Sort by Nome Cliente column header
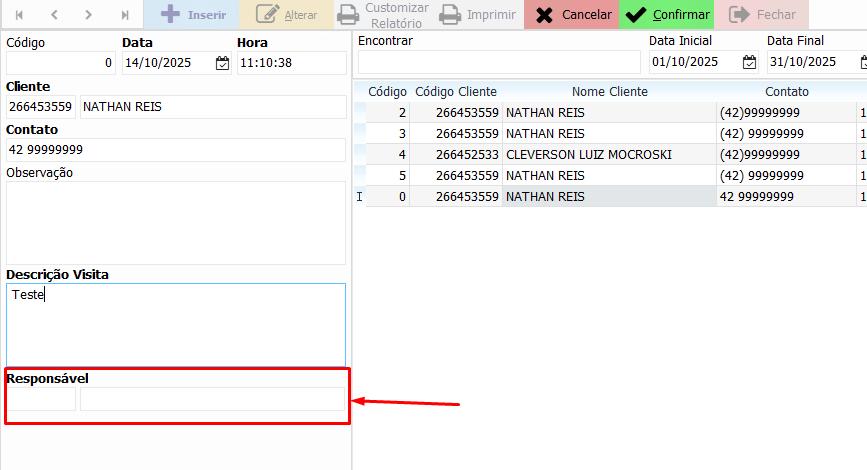Viewport: 867px width, 470px height. click(x=609, y=91)
